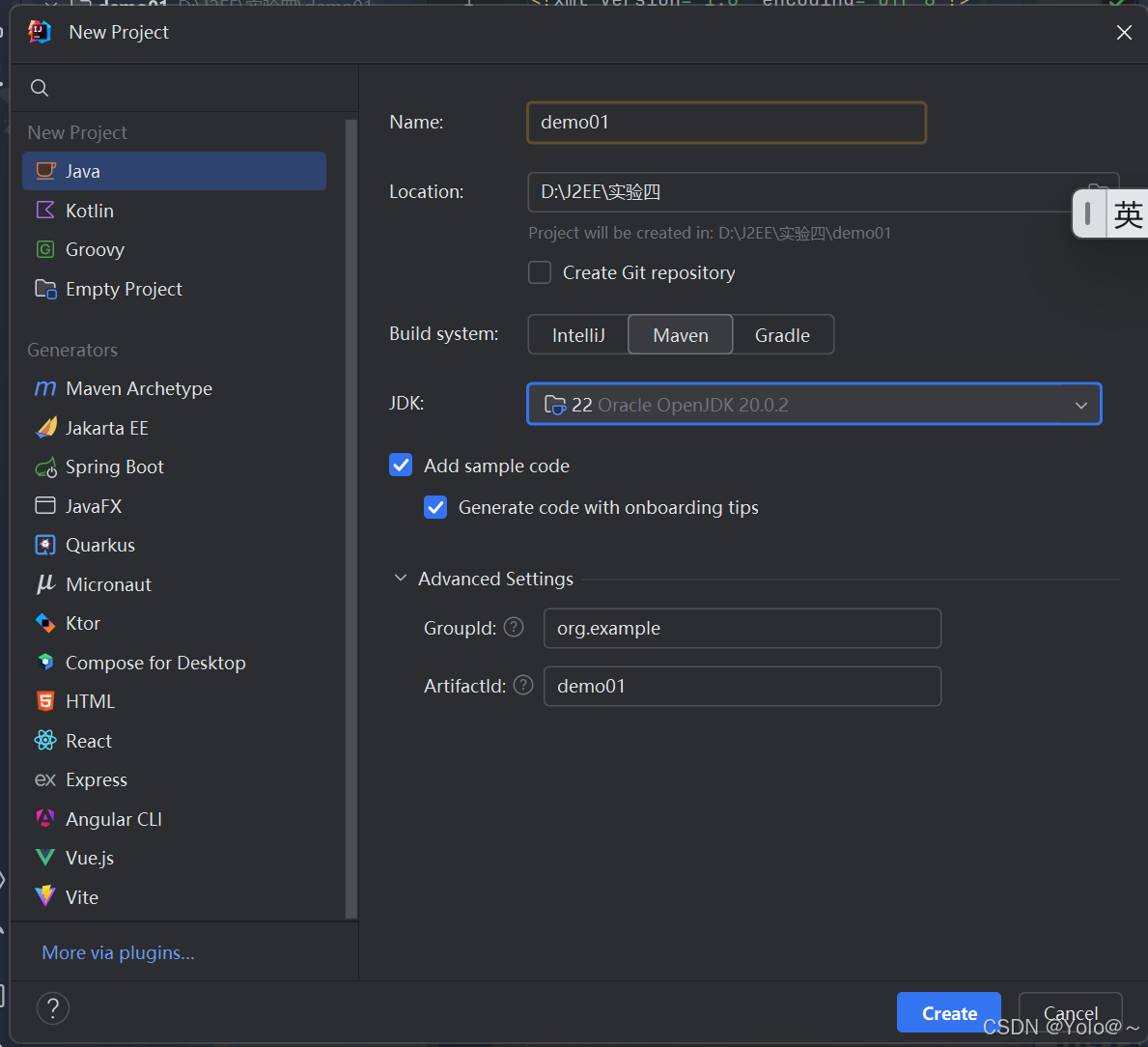Viewport: 1148px width, 1047px height.
Task: Uncheck Generate code with onboarding tips
Action: pos(435,507)
